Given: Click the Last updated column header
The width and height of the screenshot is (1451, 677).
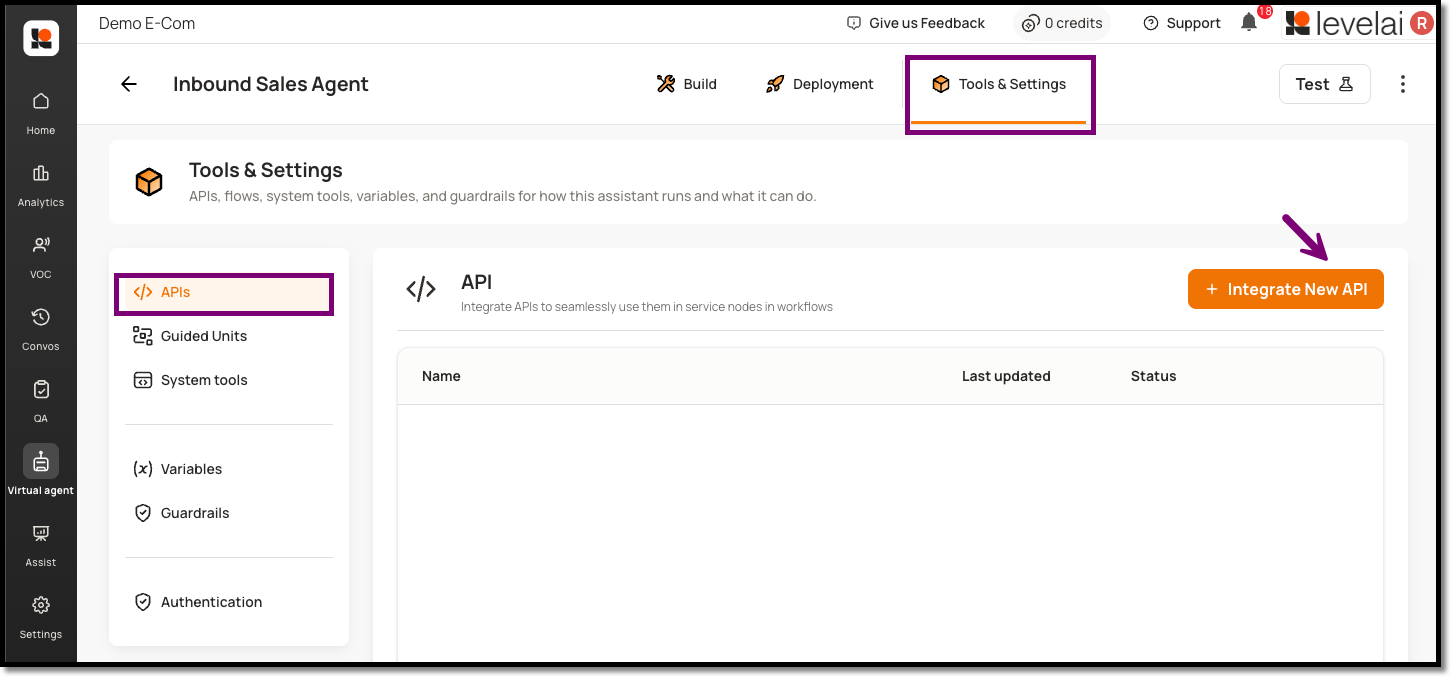Looking at the screenshot, I should tap(1006, 376).
